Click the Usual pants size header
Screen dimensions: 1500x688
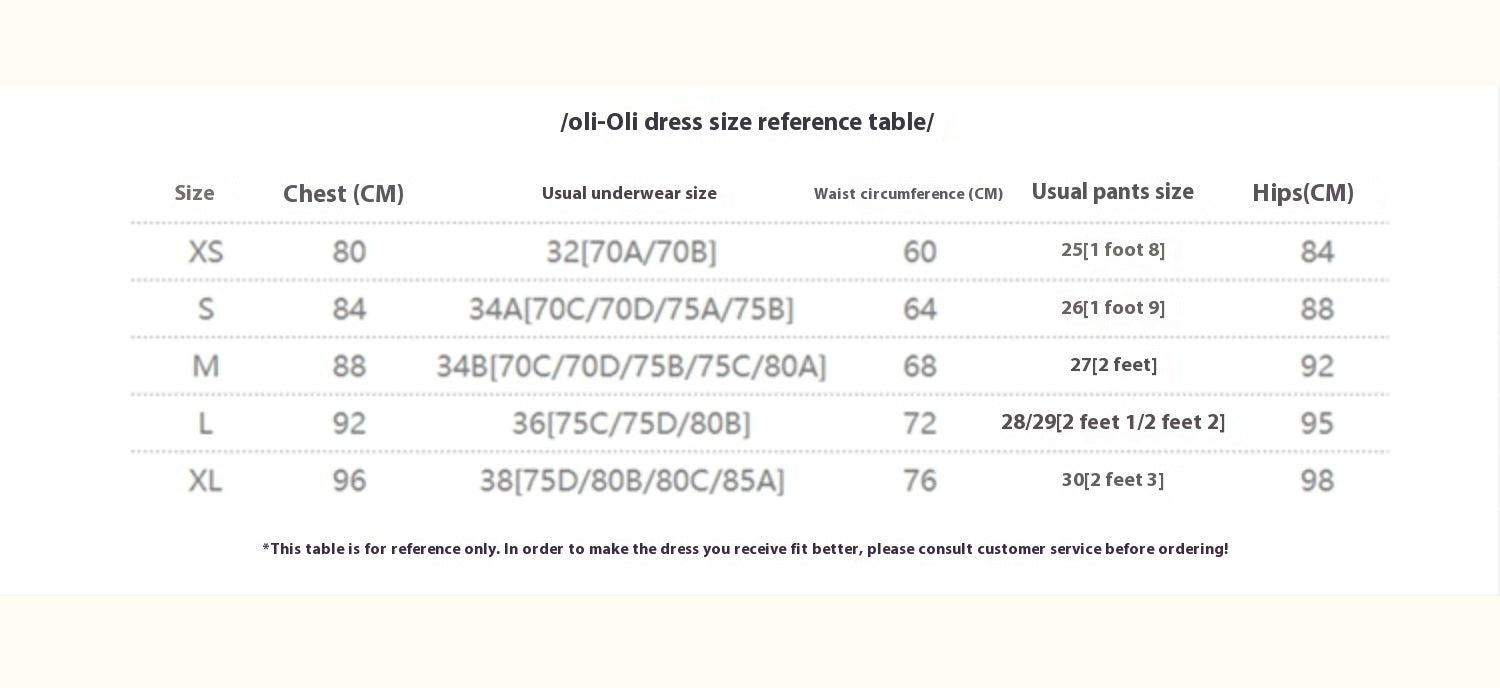(x=1112, y=192)
